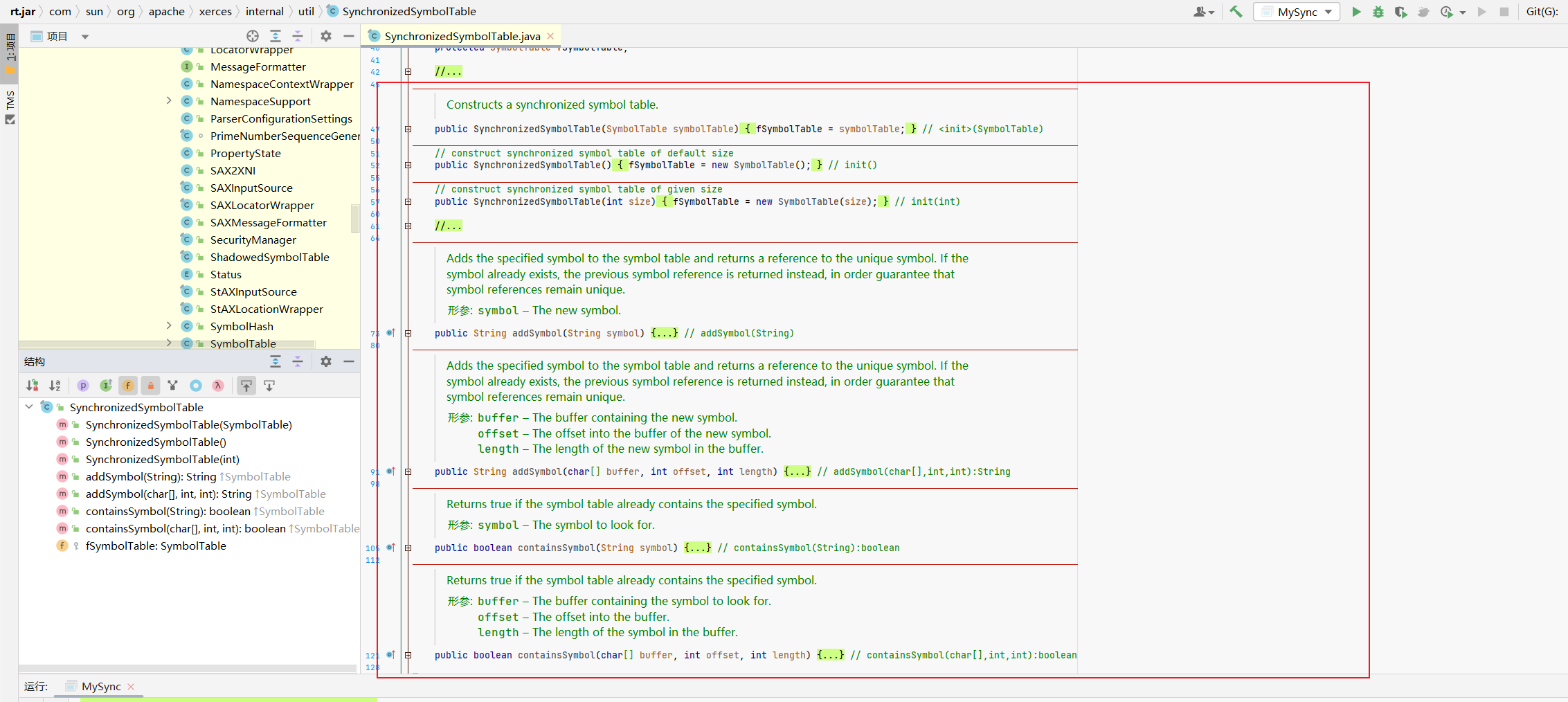Select SecurityManager in the project tree
The height and width of the screenshot is (702, 1568).
click(x=253, y=240)
